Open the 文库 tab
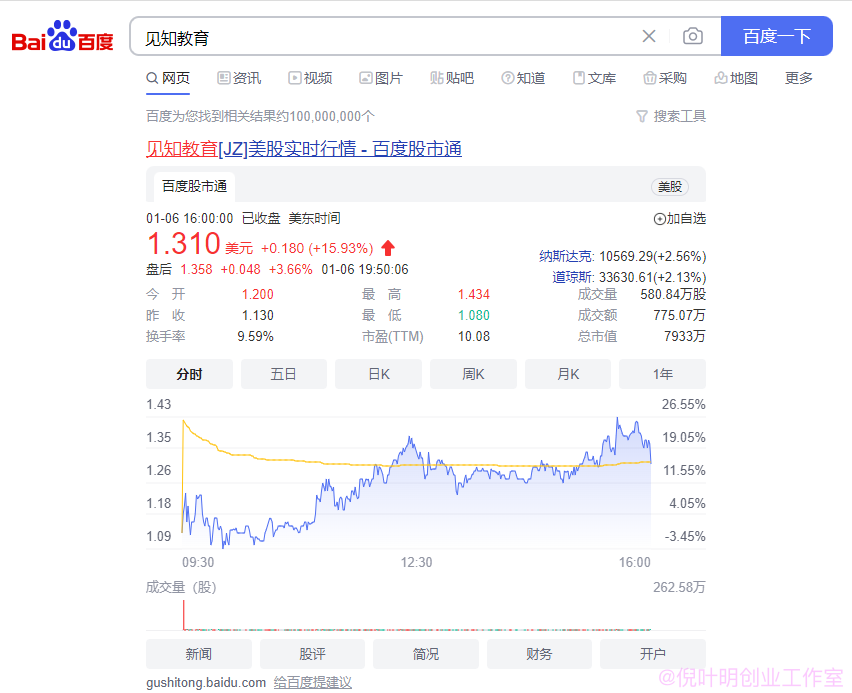Viewport: 852px width, 693px height. coord(594,78)
